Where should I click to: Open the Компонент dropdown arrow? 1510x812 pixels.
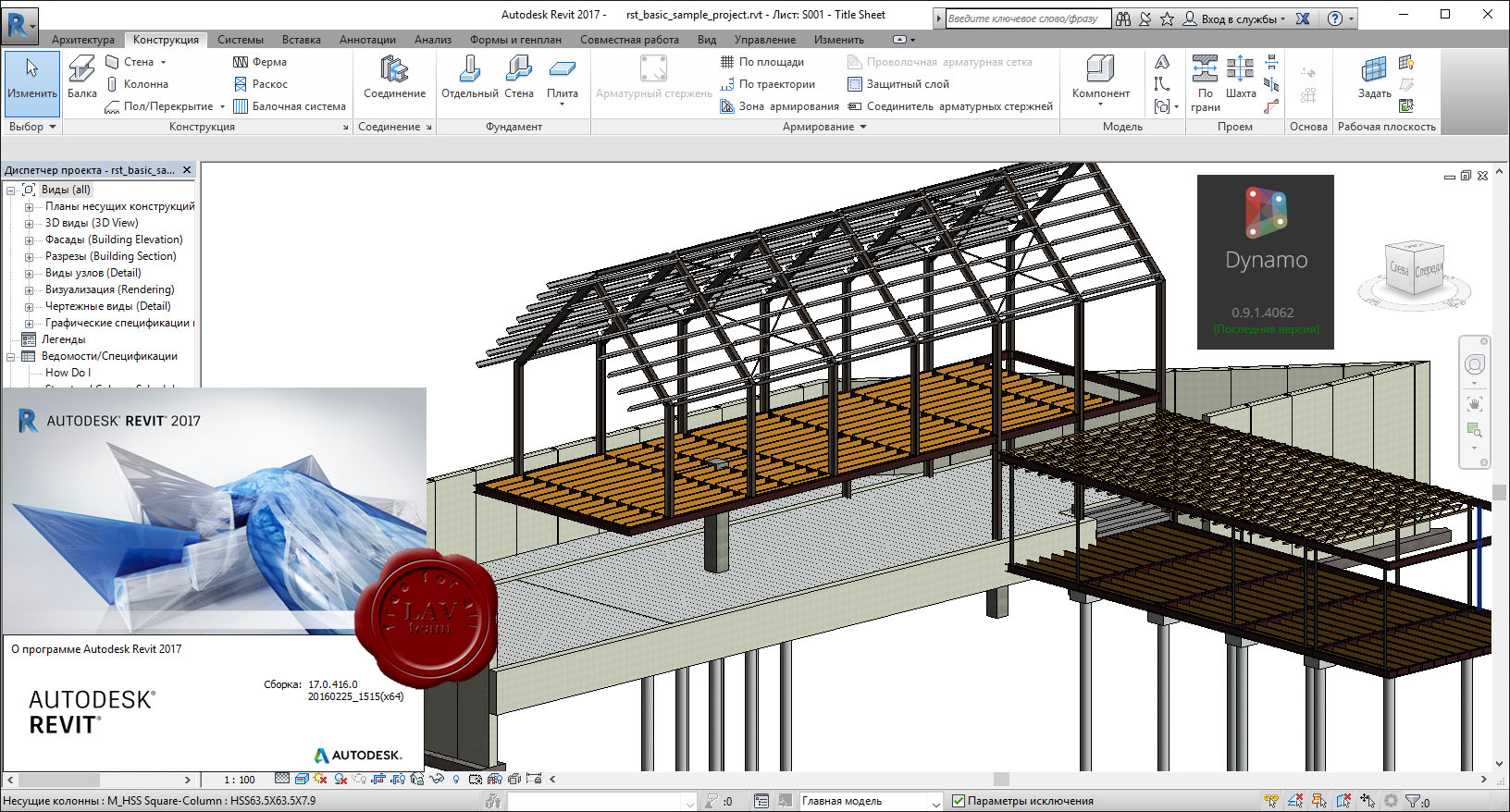(x=1101, y=105)
